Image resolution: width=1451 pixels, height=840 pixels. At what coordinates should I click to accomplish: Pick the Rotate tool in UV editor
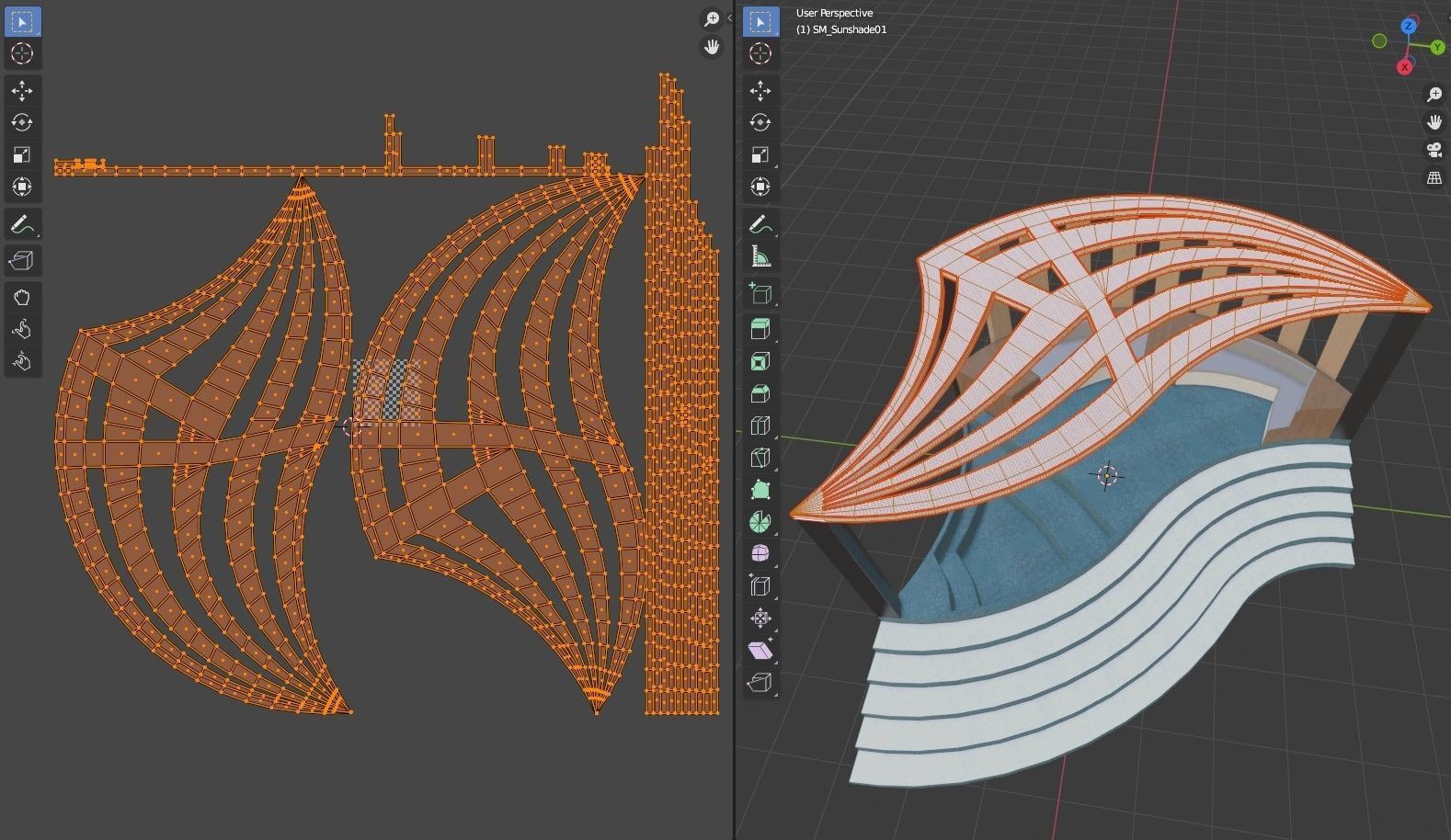pyautogui.click(x=22, y=122)
